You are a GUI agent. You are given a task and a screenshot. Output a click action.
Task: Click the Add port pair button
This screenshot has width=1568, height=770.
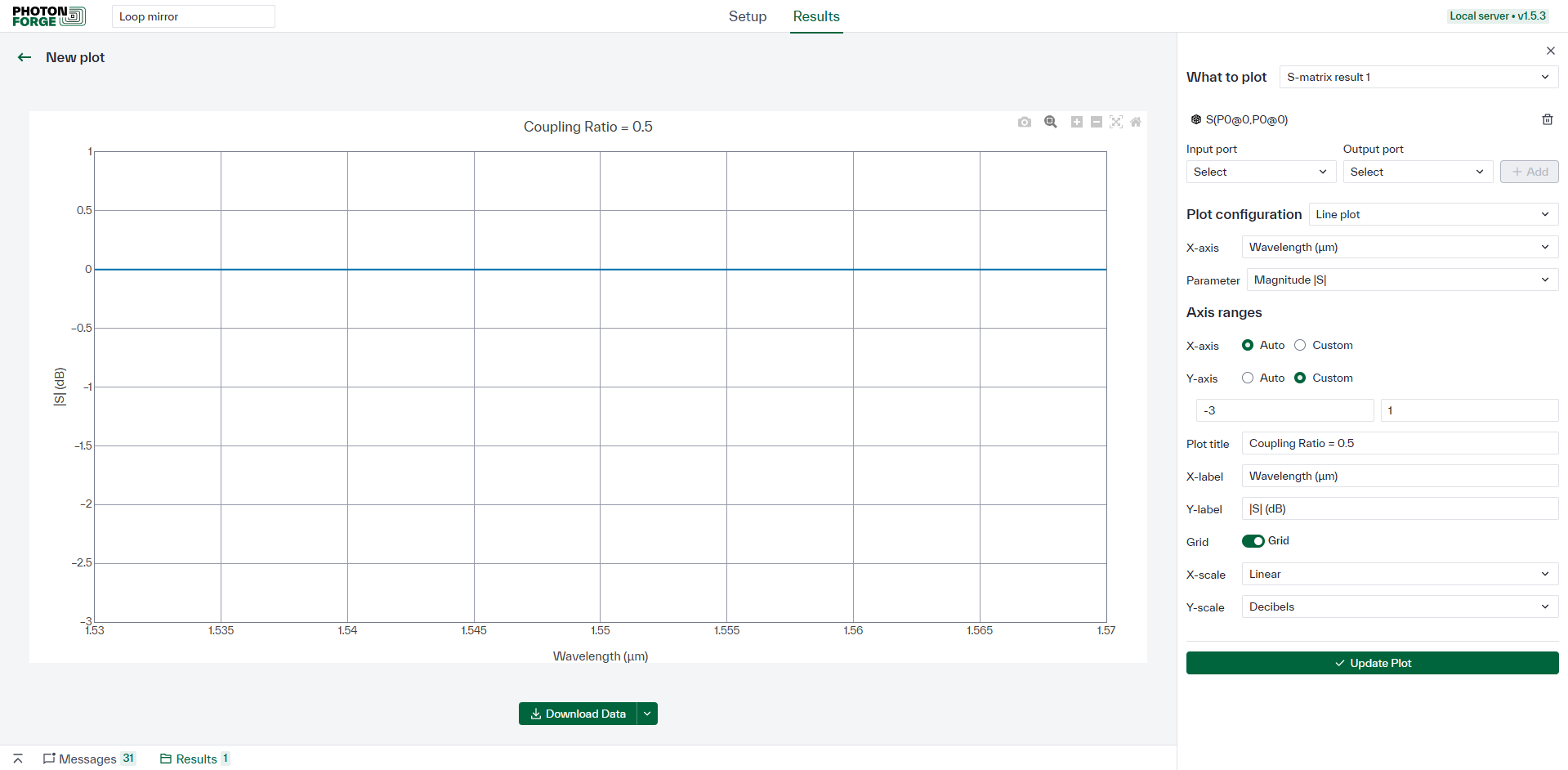click(1530, 172)
